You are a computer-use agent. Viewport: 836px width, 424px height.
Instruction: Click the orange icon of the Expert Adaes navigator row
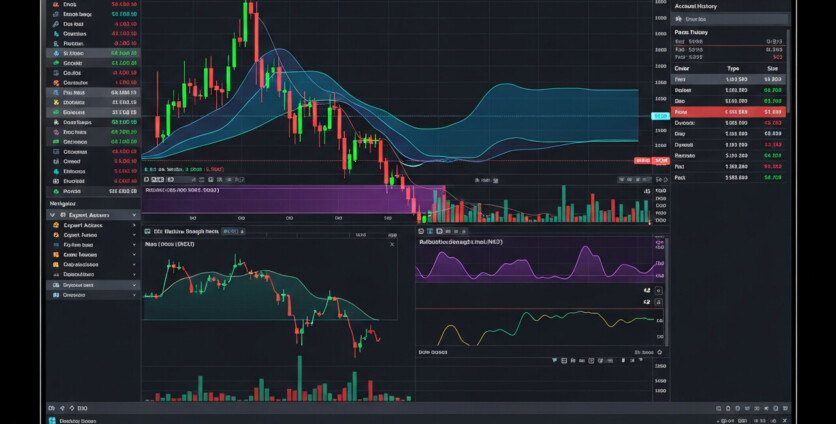[56, 225]
